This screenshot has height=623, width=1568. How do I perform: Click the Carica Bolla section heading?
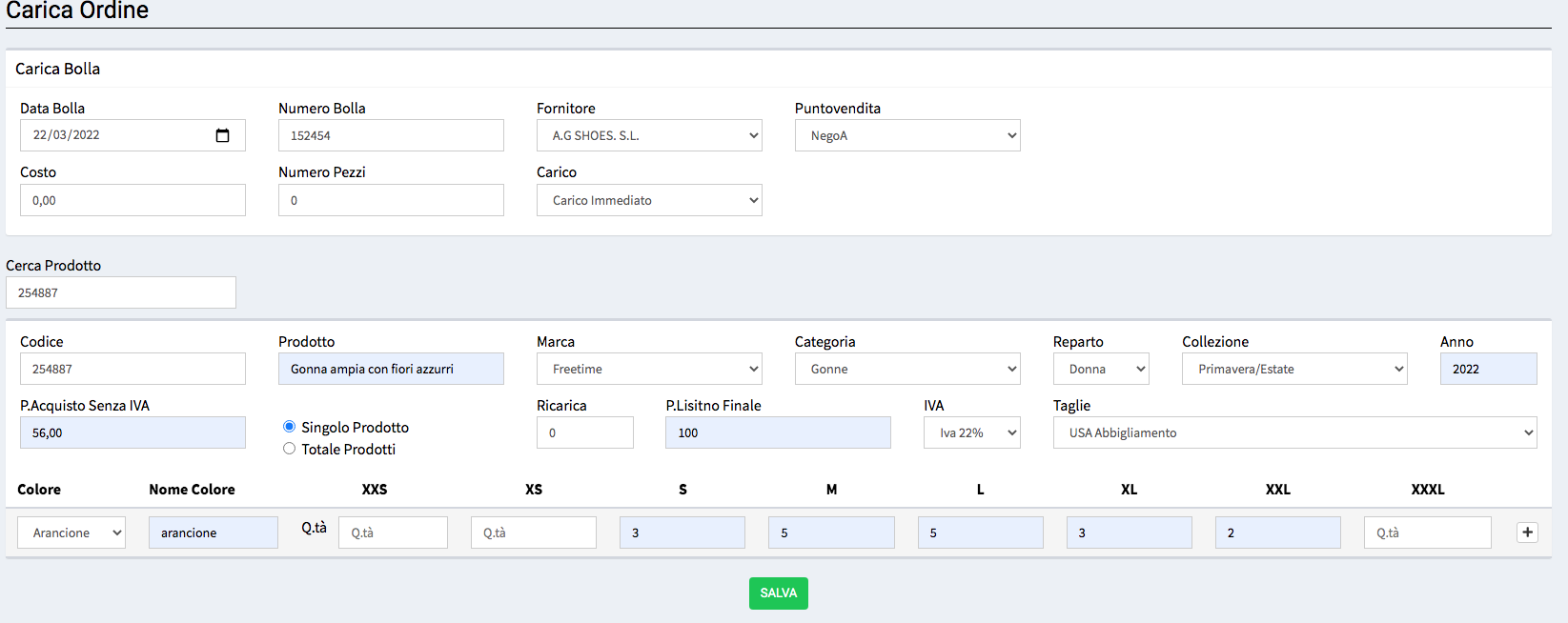(x=57, y=69)
